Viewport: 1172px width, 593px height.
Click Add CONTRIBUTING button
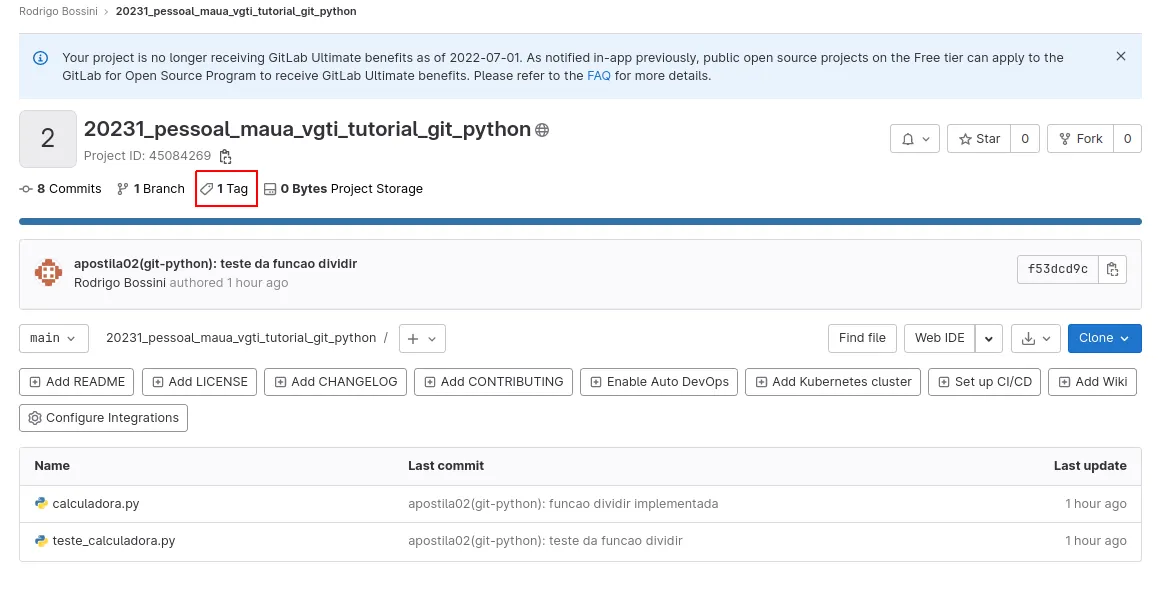tap(493, 382)
